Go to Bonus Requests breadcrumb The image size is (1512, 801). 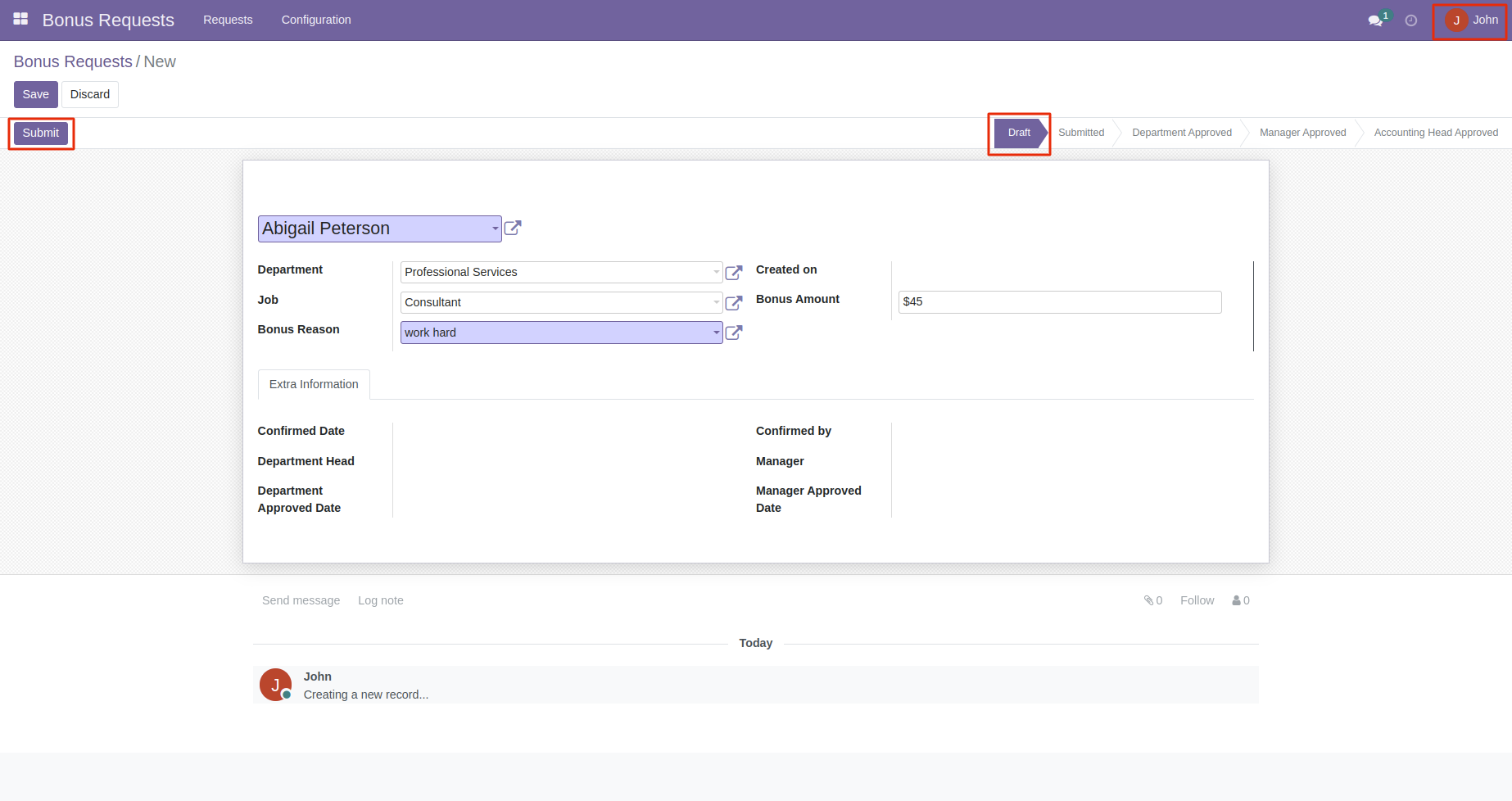[x=73, y=61]
